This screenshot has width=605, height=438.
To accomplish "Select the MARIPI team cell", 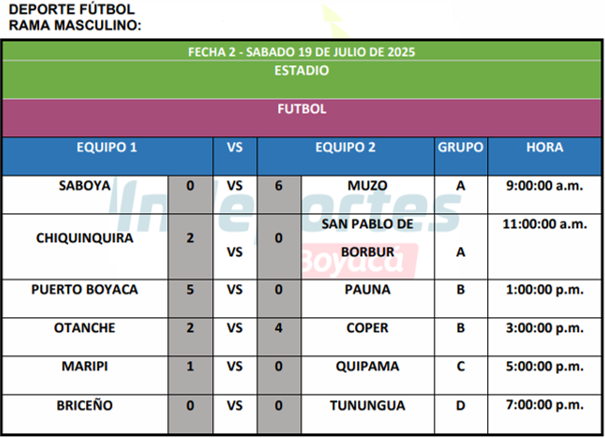I will (x=85, y=375).
